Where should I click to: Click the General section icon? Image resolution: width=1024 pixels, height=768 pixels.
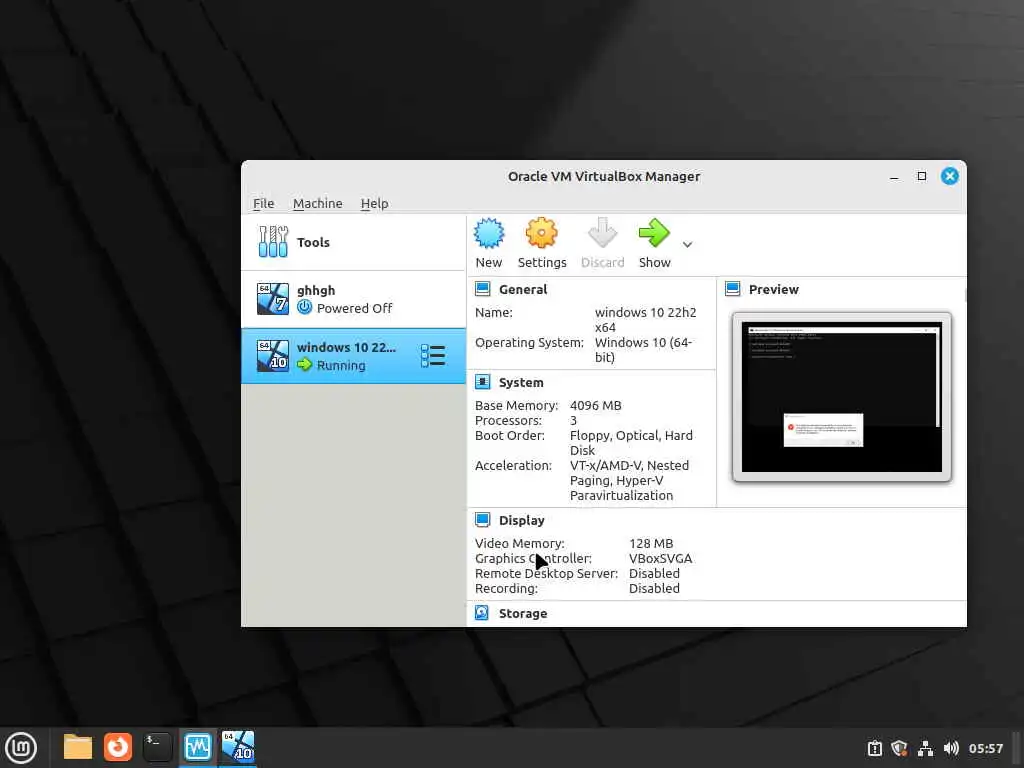pos(483,289)
